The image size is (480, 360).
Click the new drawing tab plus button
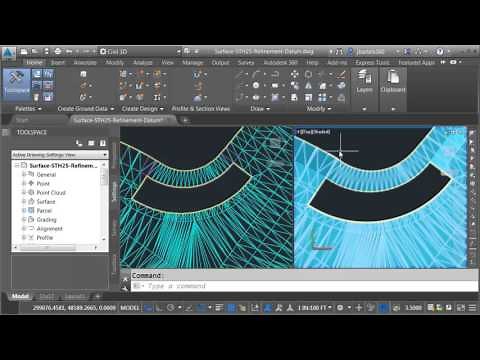click(185, 120)
